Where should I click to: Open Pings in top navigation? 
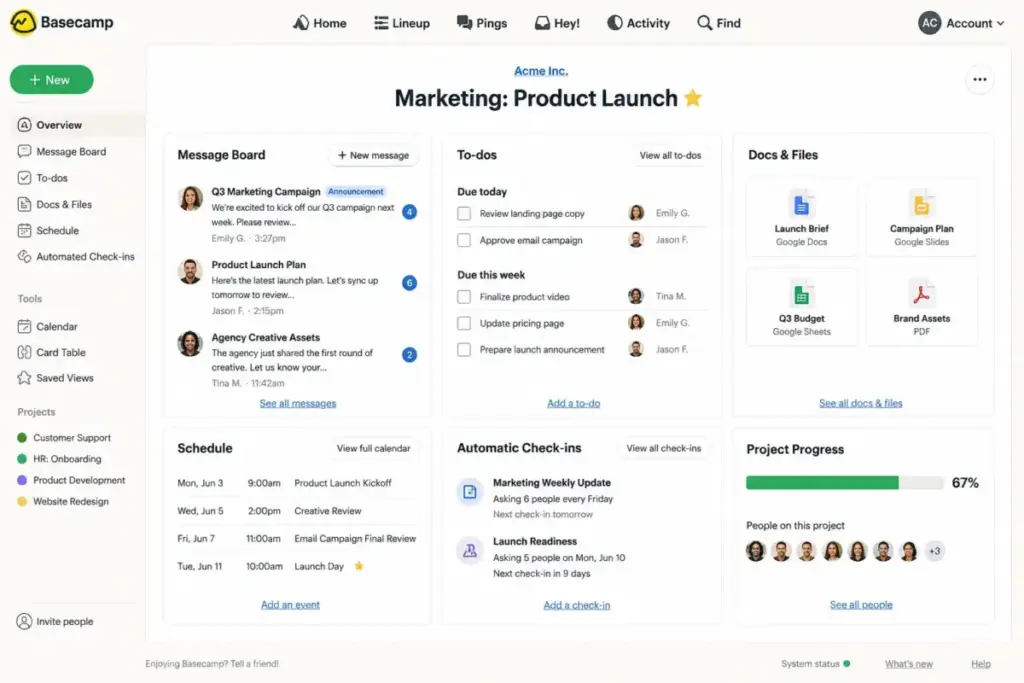pyautogui.click(x=482, y=24)
